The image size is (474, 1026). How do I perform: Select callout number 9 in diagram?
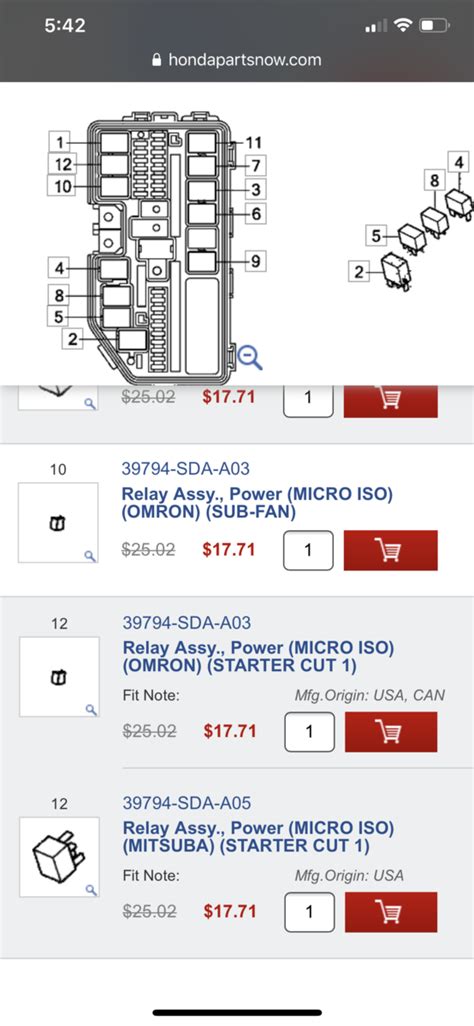click(x=255, y=262)
